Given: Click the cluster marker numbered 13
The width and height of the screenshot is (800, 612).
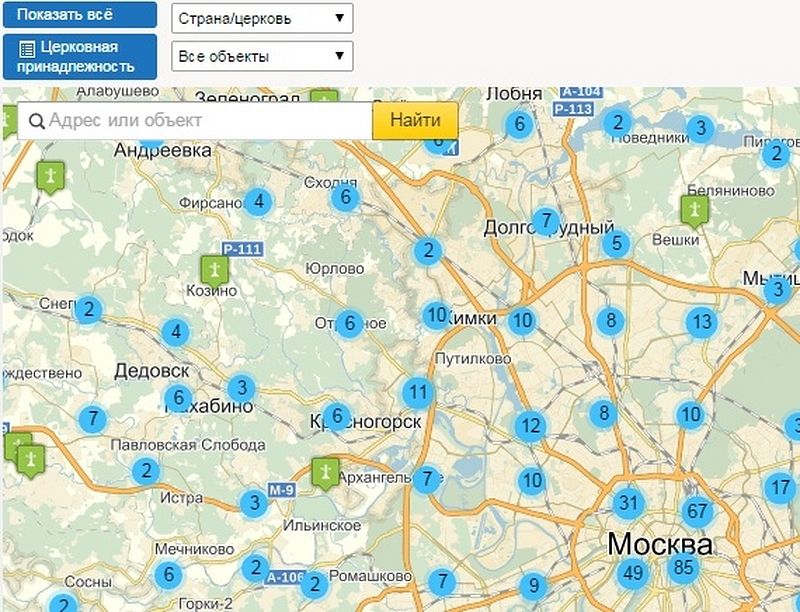Looking at the screenshot, I should (702, 322).
